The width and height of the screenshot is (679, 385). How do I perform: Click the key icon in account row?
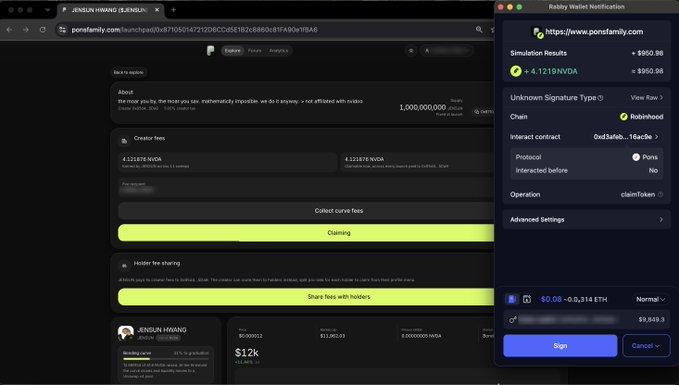tap(513, 320)
